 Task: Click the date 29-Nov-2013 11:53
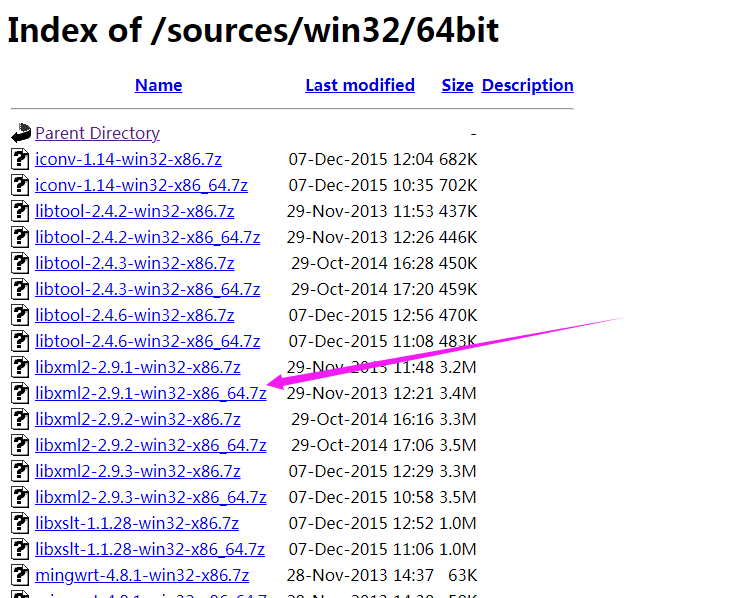[360, 212]
